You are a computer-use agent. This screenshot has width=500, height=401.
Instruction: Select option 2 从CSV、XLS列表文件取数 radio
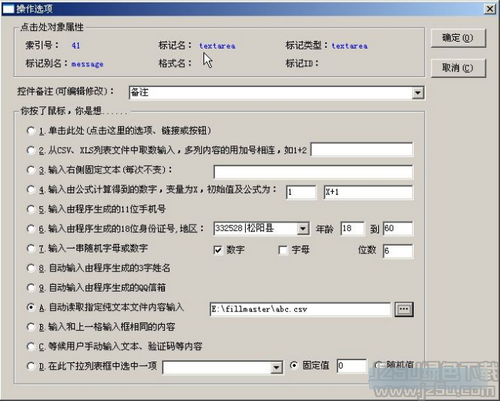coord(30,150)
